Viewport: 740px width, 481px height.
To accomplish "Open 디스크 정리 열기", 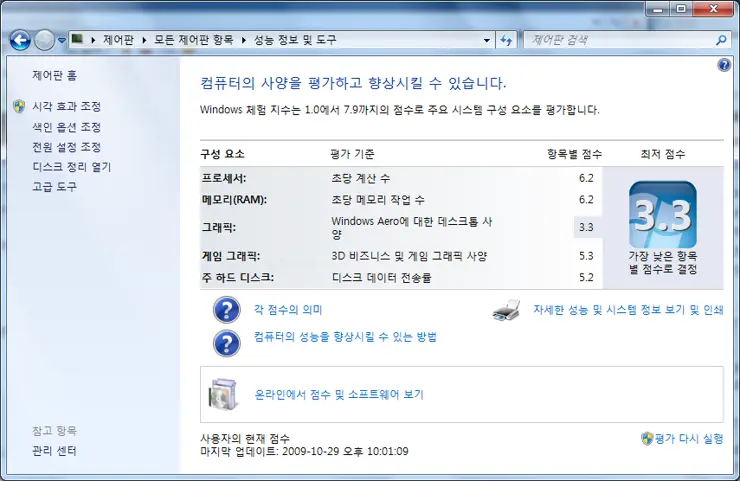I will [x=71, y=167].
